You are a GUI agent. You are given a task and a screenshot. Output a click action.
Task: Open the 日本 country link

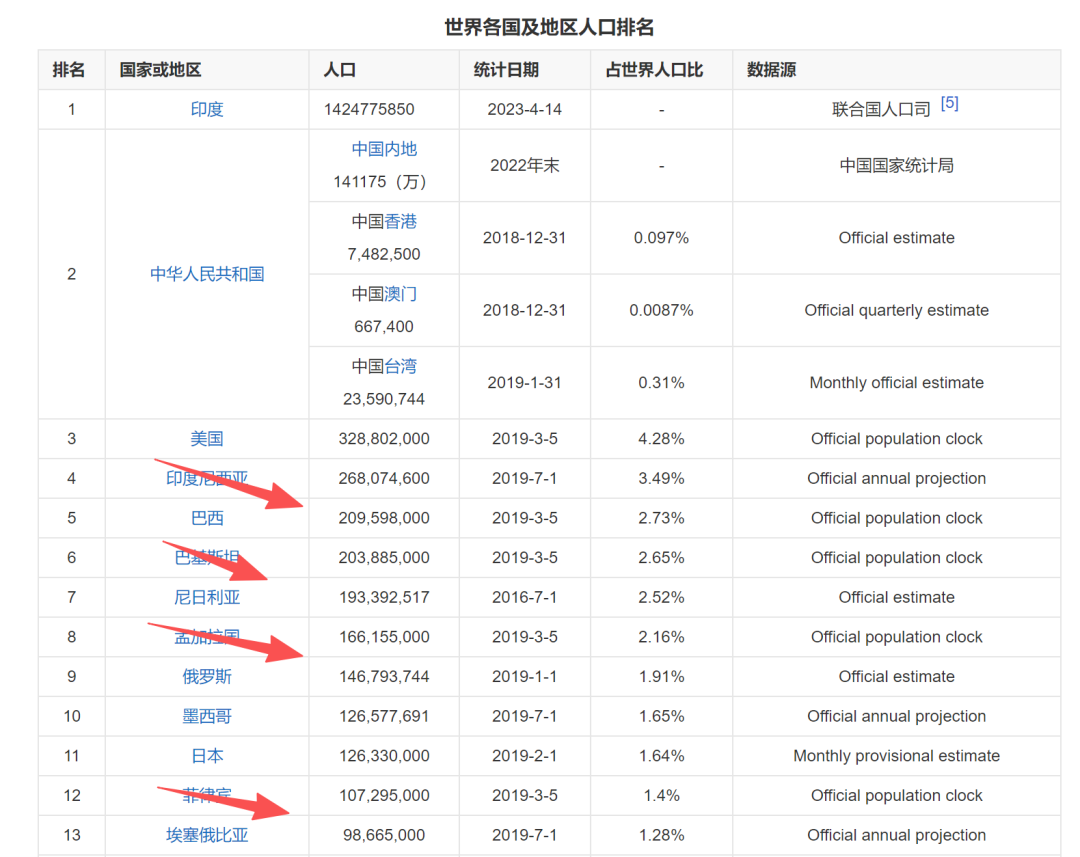tap(207, 756)
